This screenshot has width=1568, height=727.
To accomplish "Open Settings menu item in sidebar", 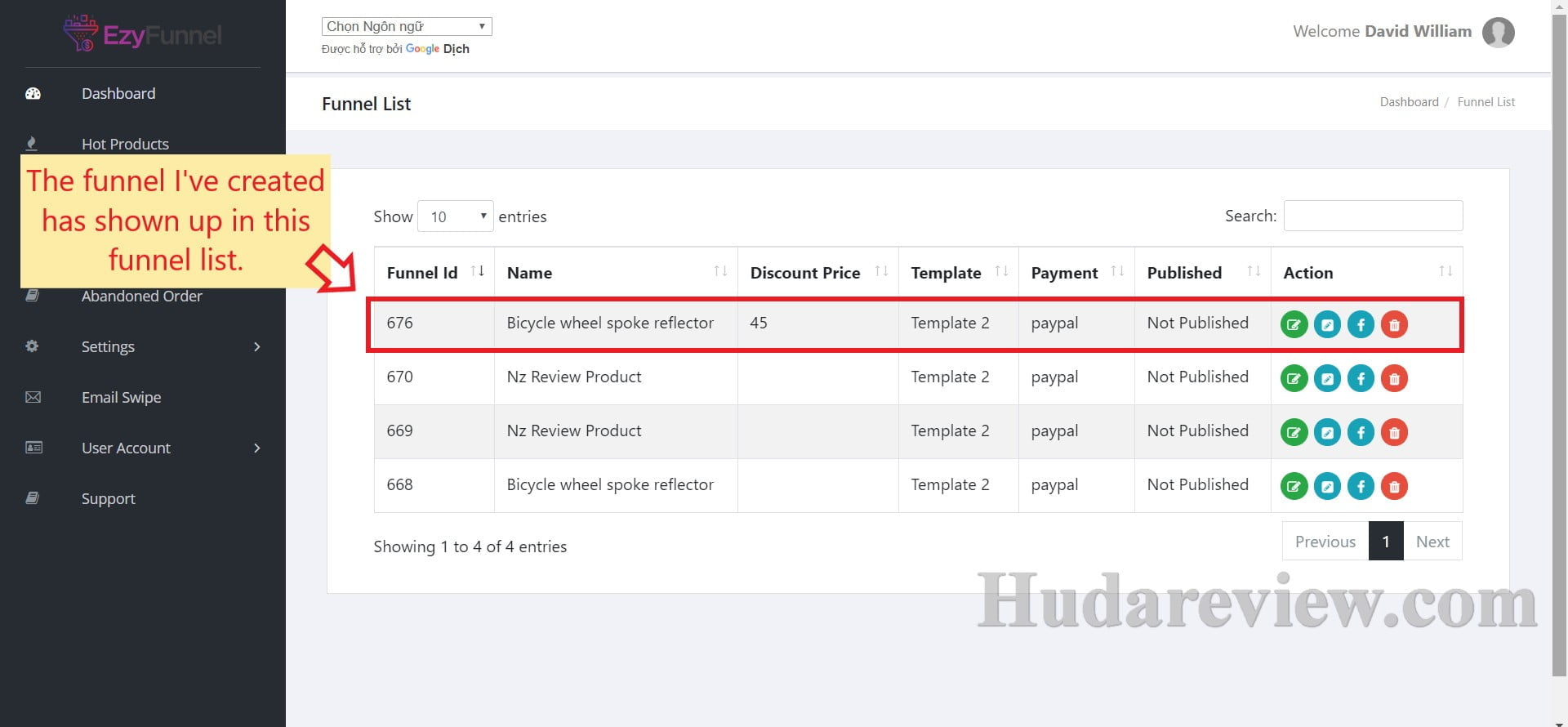I will [108, 347].
